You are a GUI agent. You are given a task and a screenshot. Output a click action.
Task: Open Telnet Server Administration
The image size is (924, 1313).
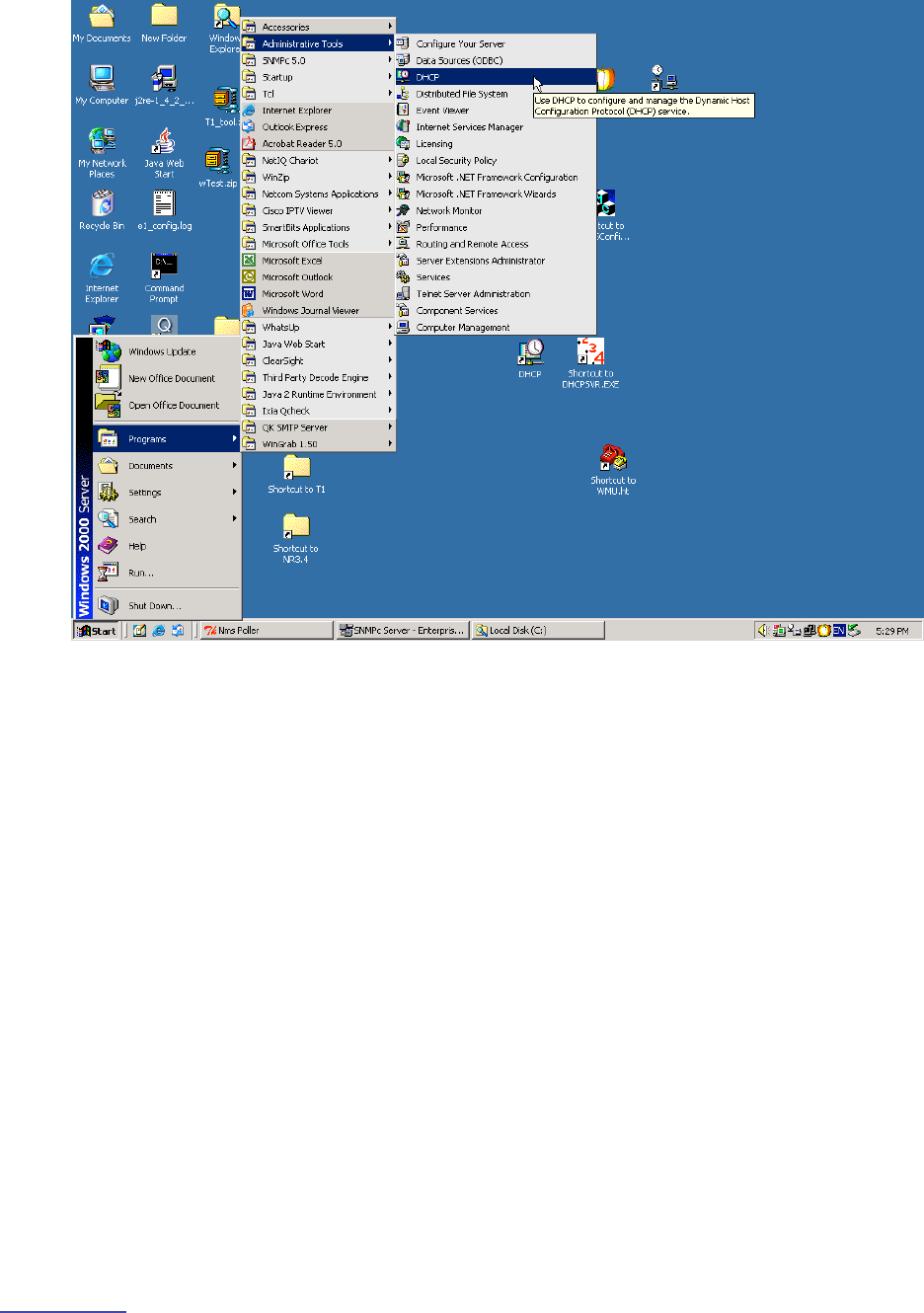[x=496, y=293]
